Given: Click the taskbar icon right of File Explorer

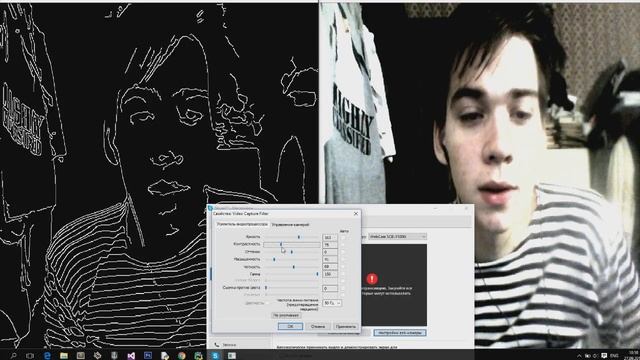Looking at the screenshot, I should coord(80,356).
